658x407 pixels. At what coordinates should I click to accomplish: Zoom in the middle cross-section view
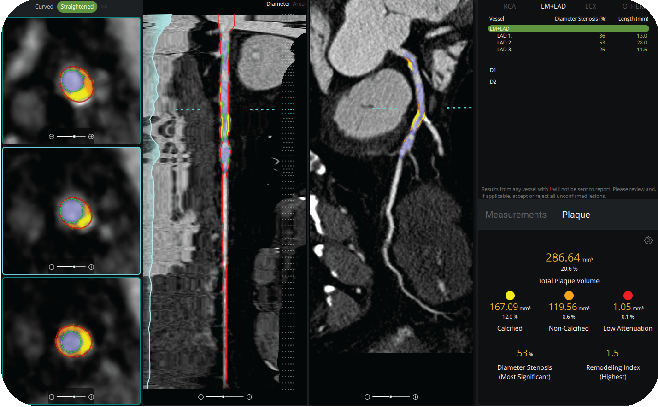point(91,266)
